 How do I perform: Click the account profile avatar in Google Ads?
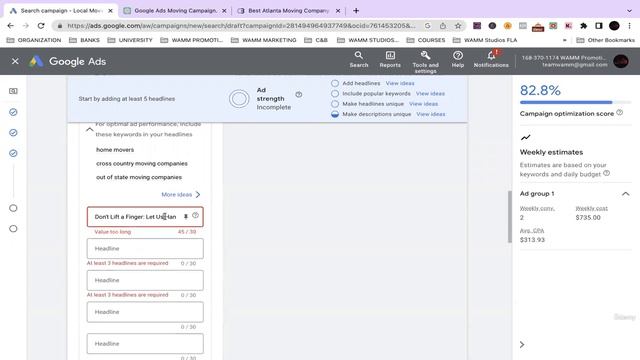[x=621, y=61]
